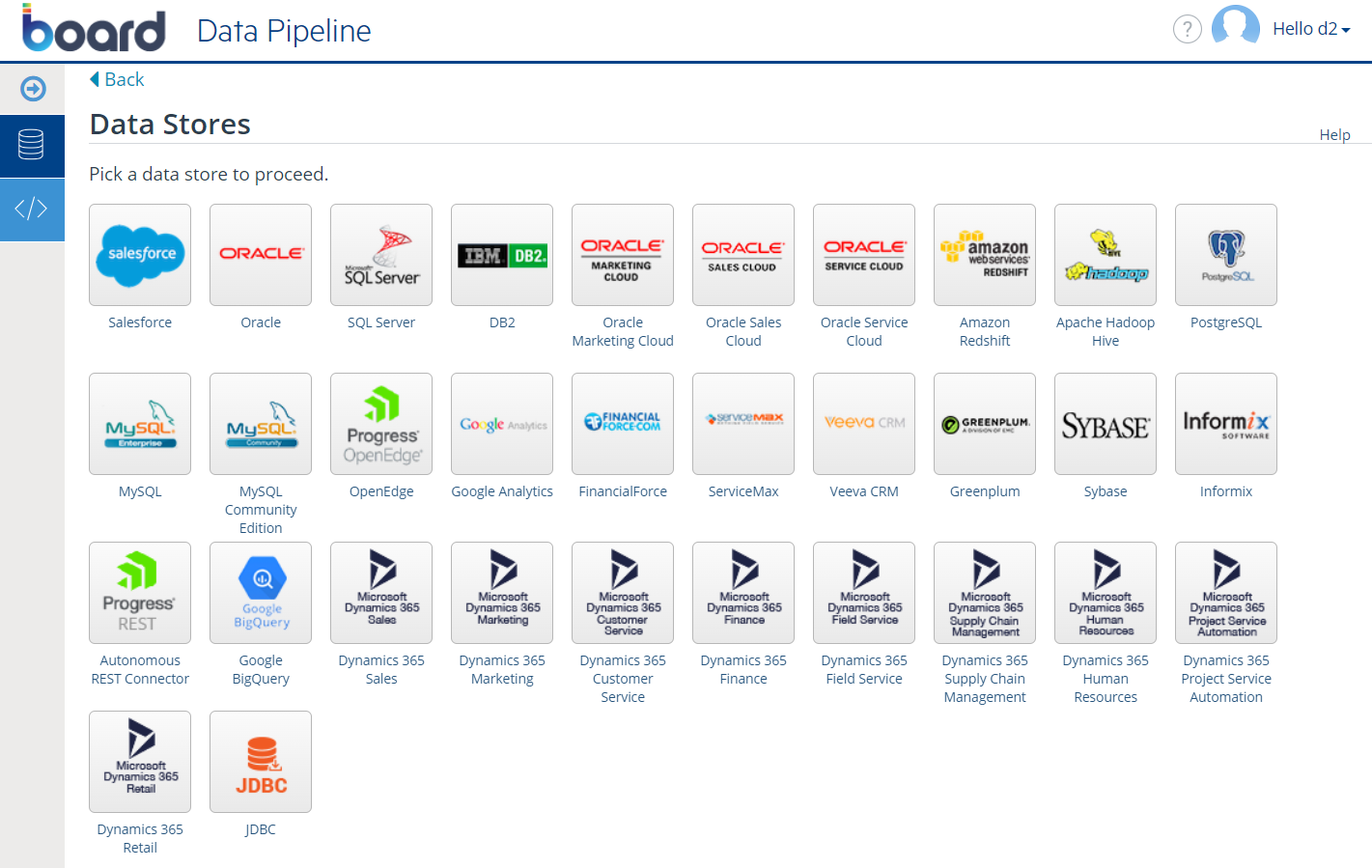Pick the Oracle data store icon
The width and height of the screenshot is (1372, 868).
click(261, 255)
